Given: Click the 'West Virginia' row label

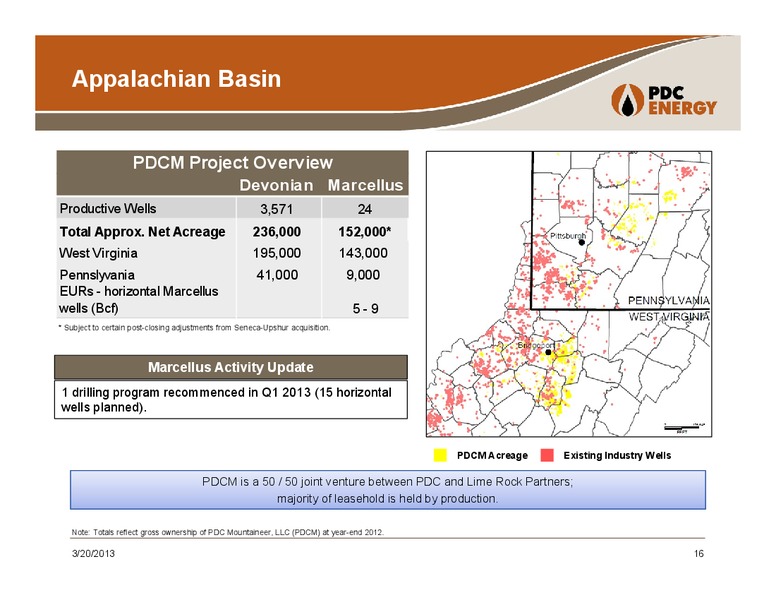Looking at the screenshot, I should tap(98, 253).
